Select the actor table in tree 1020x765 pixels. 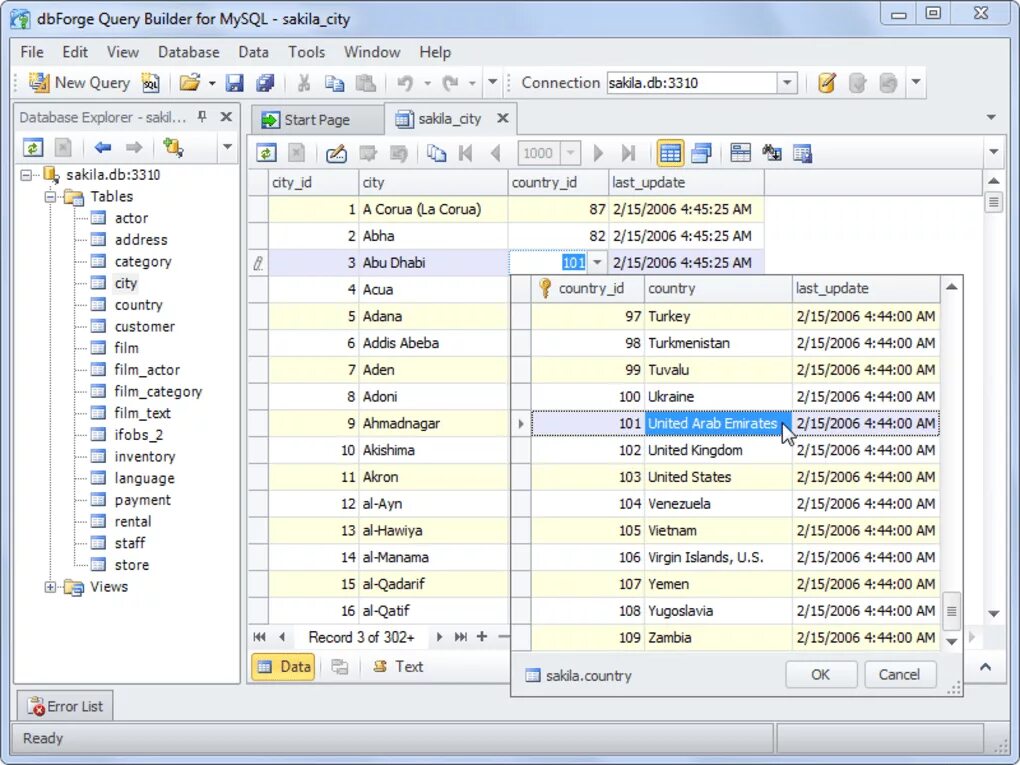click(131, 218)
